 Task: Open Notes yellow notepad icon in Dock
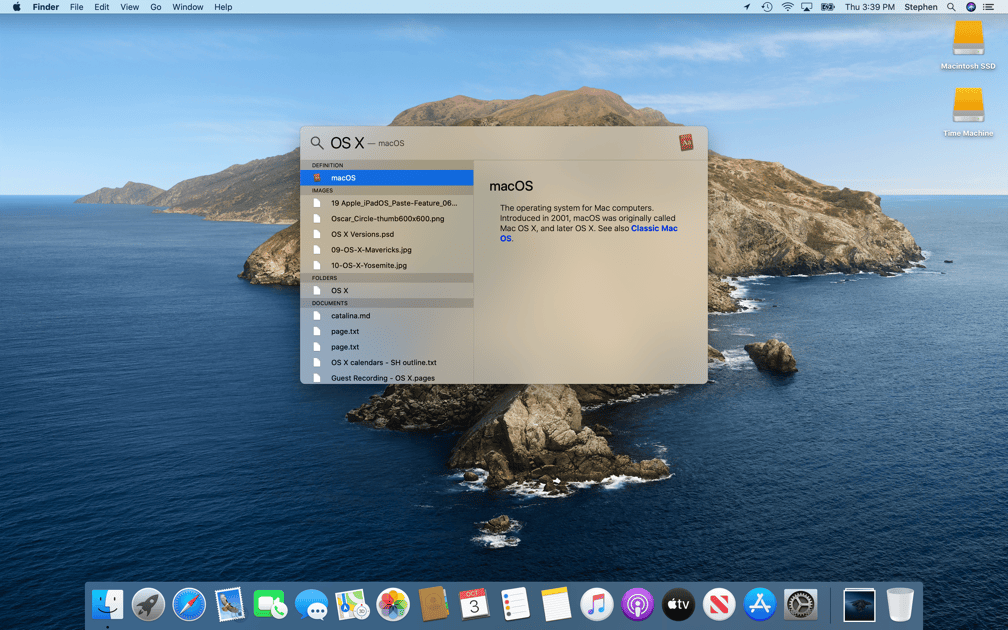point(556,604)
